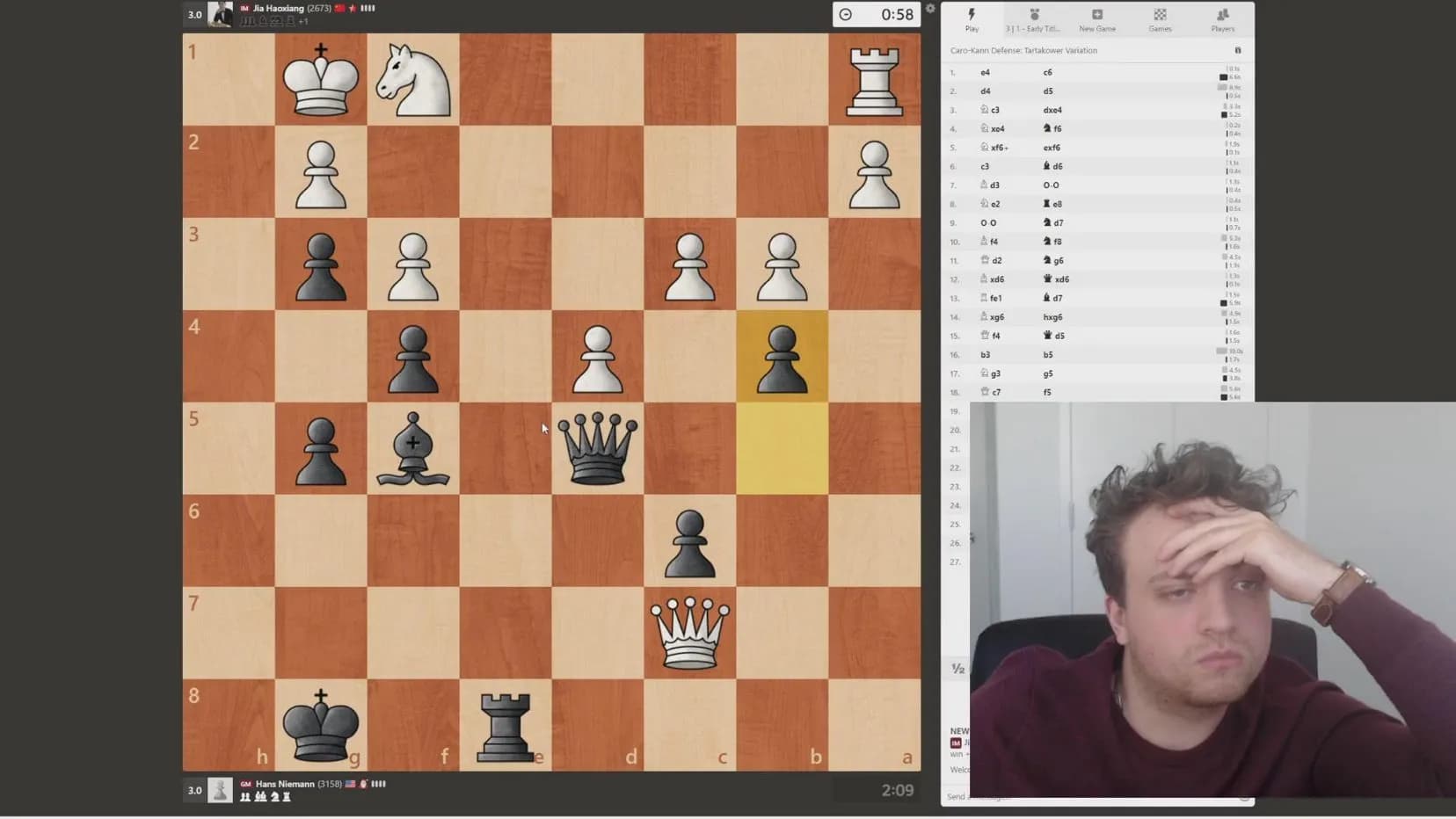Click the clock icon in opponent's timer
Screen dimensions: 1456x819
(846, 15)
